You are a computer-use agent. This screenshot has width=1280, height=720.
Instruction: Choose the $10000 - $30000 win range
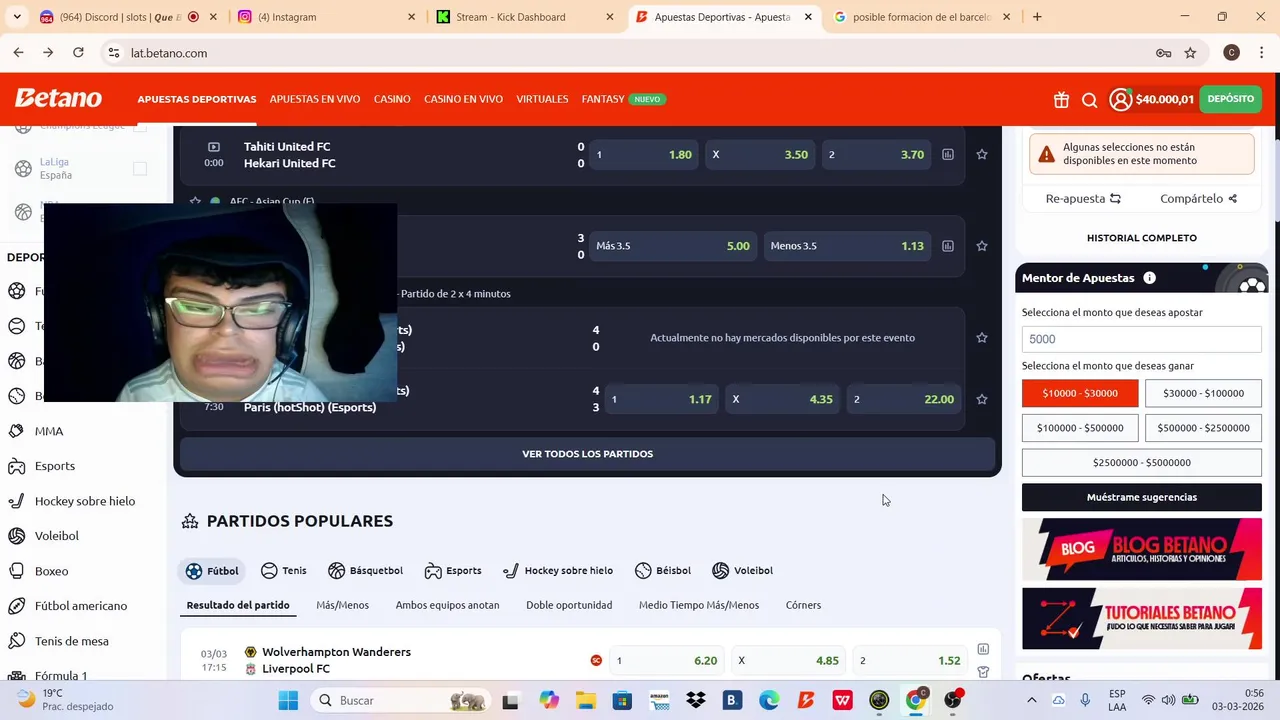[x=1080, y=393]
